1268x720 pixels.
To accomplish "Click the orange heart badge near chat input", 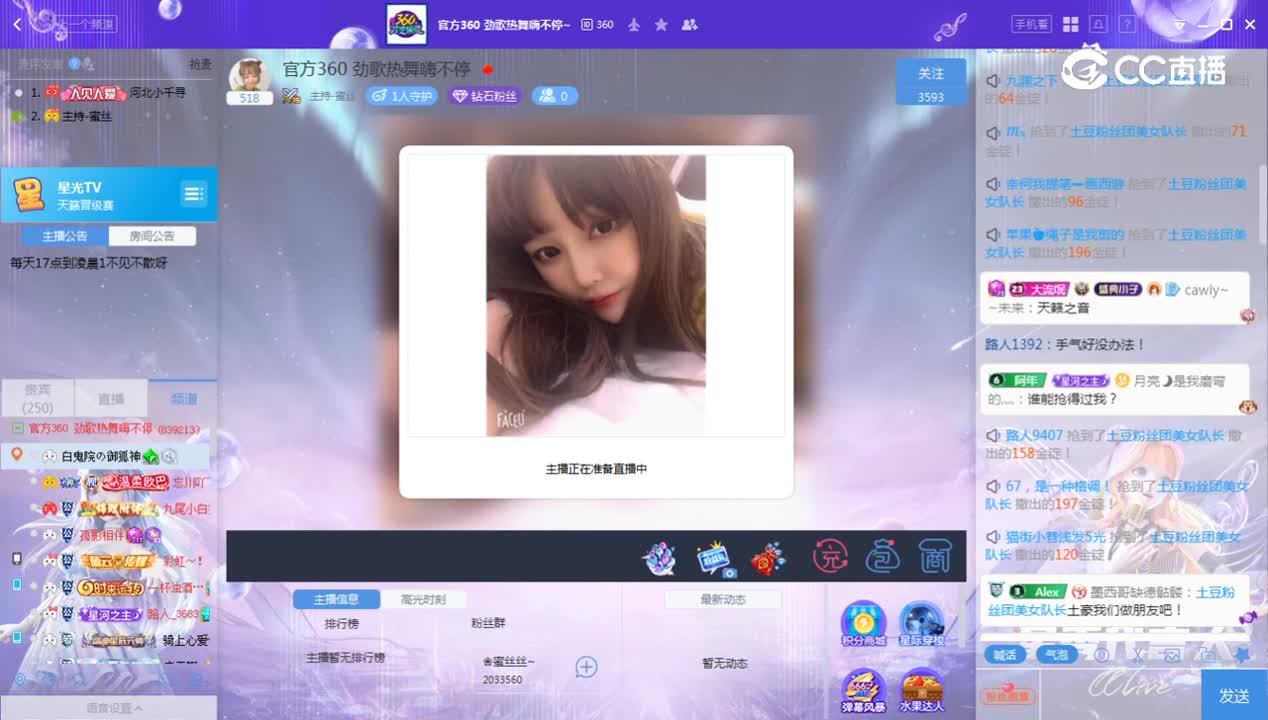I will (1007, 696).
